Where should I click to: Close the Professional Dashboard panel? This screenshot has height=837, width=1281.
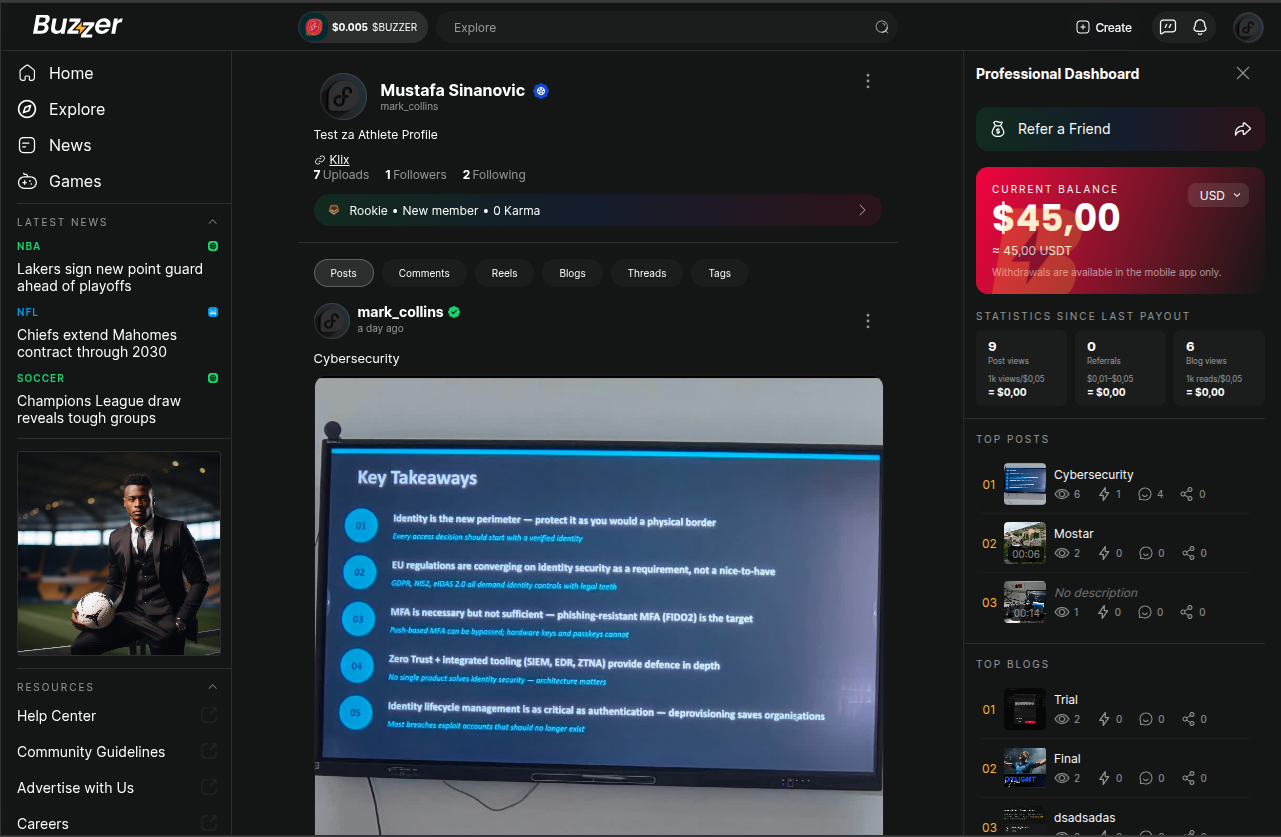tap(1243, 73)
